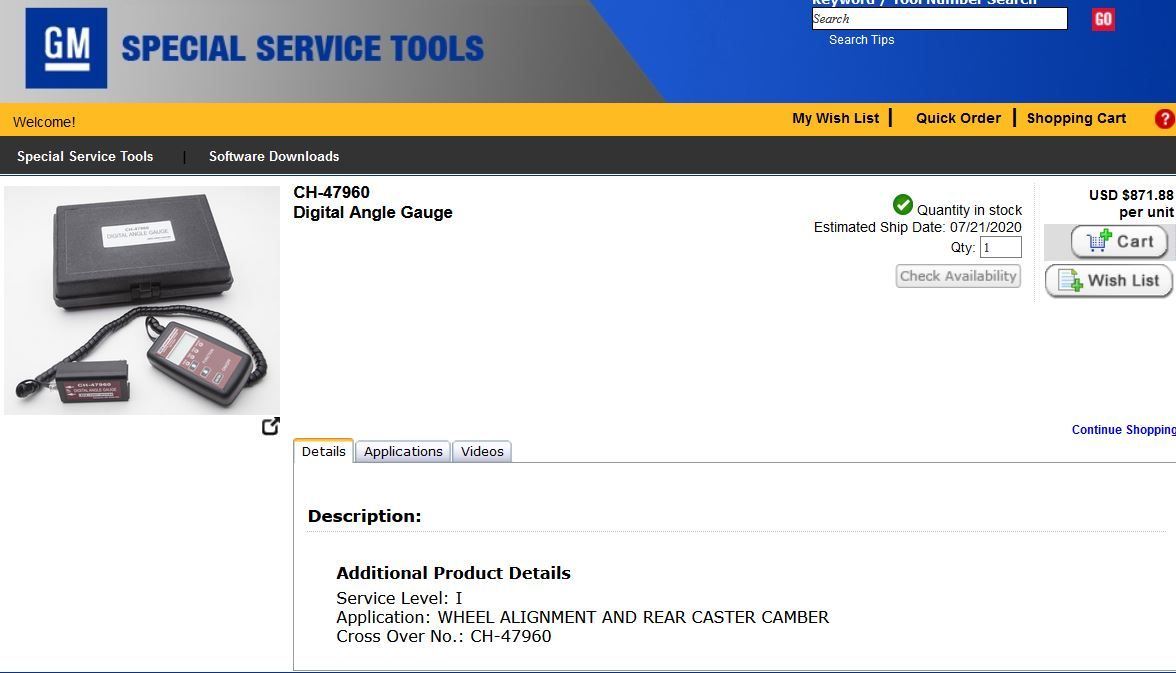
Task: Click the green quantity-in-stock checkmark icon
Action: (902, 204)
